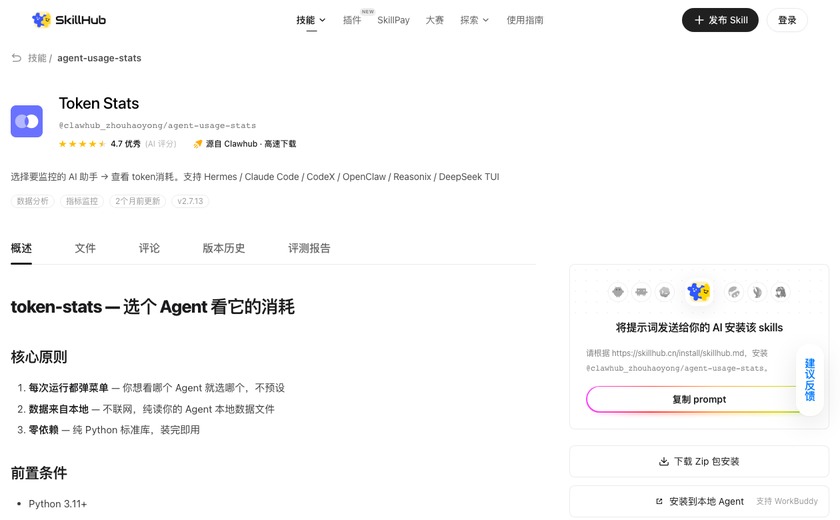Click the 前置条件 heading

[39, 473]
